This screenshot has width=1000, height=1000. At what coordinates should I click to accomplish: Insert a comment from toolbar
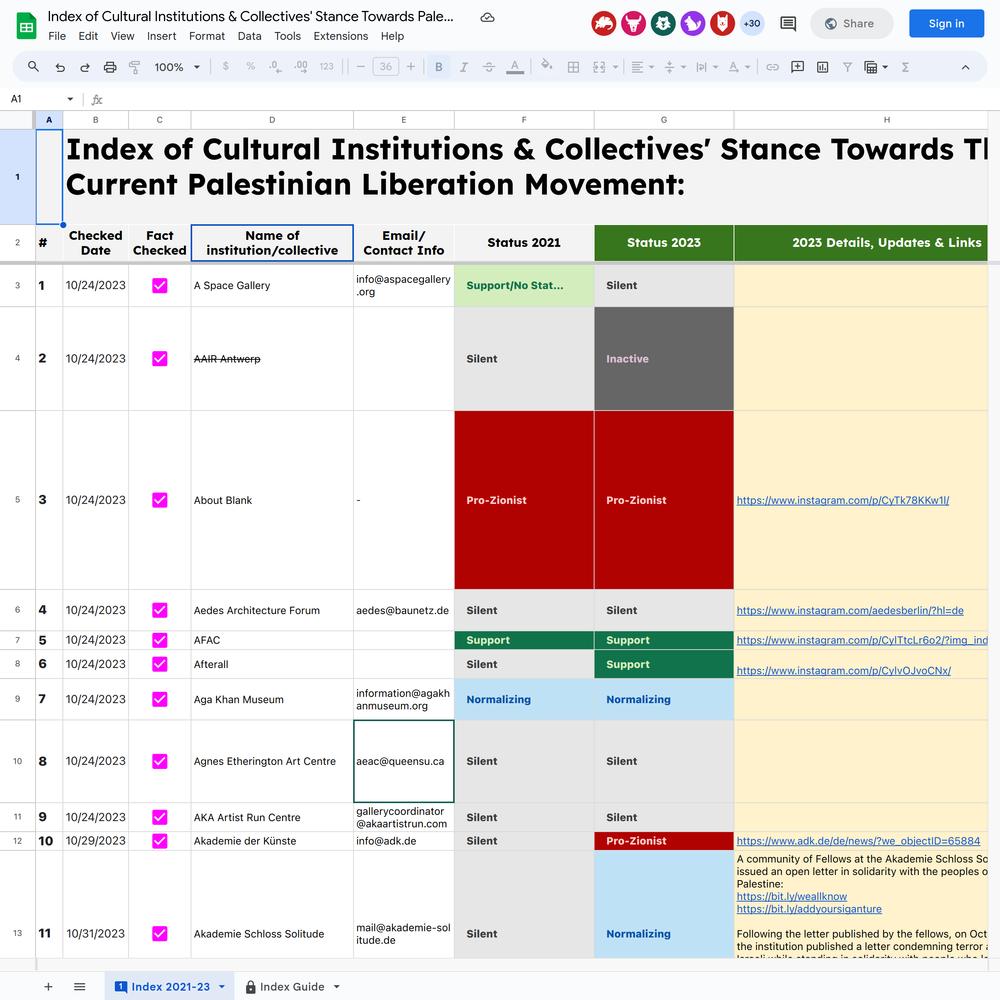click(x=797, y=67)
